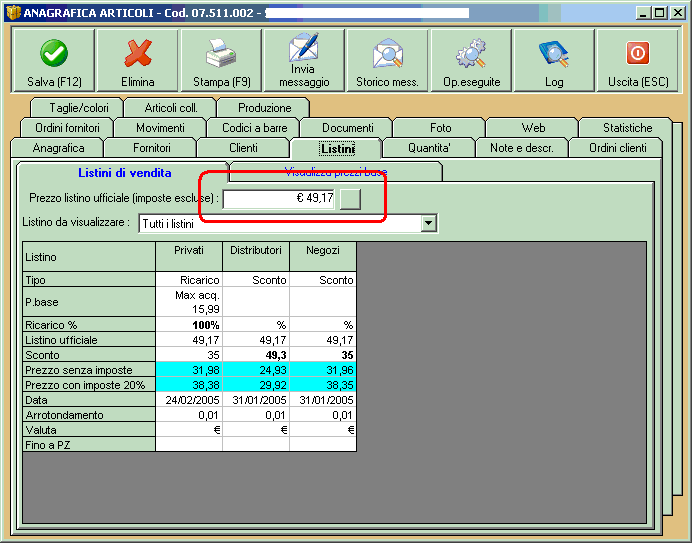Click the Max acq. 15,99 base price cell
Viewport: 692px width, 543px height.
click(x=189, y=302)
